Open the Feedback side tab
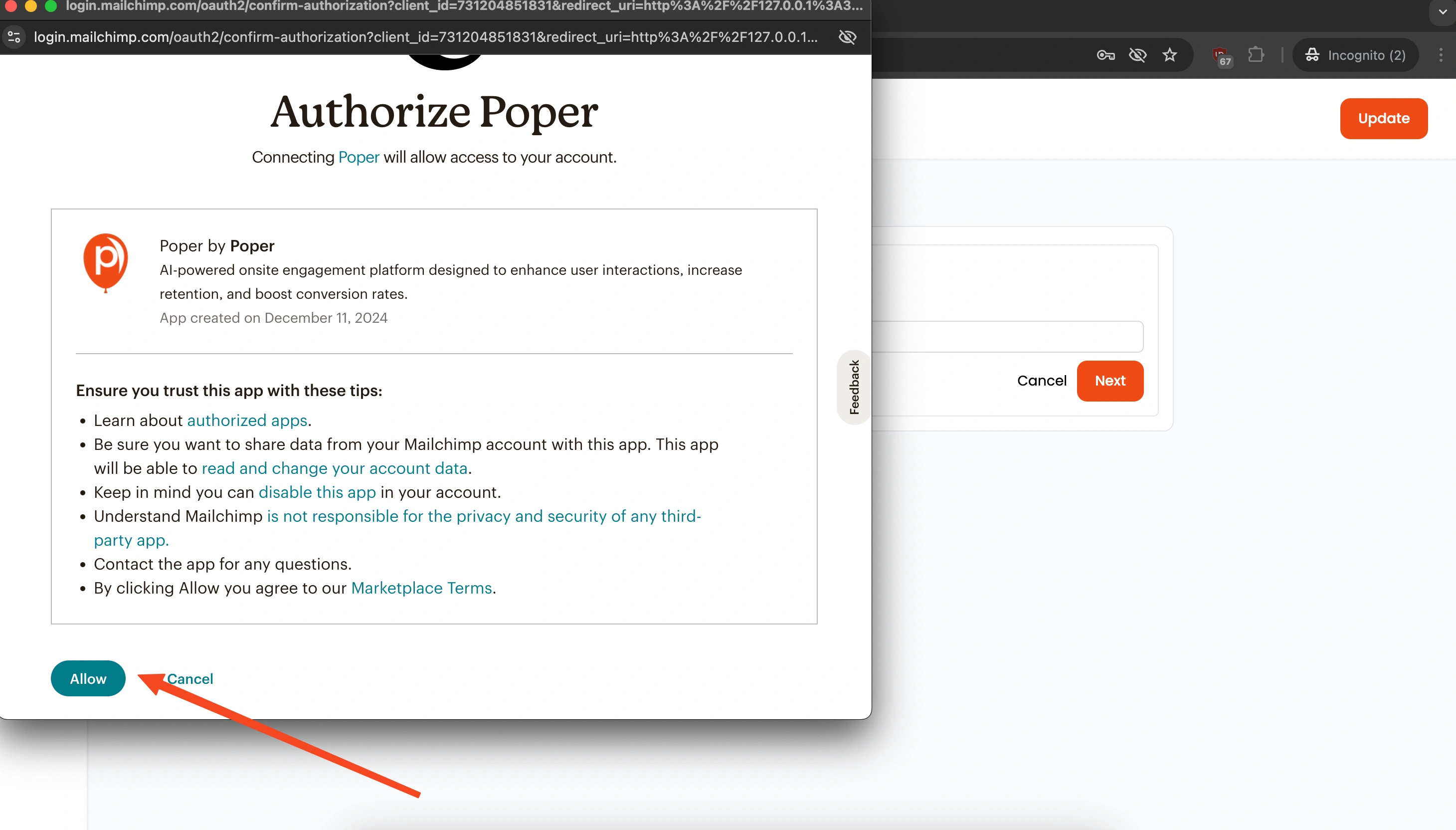The image size is (1456, 830). [x=854, y=387]
